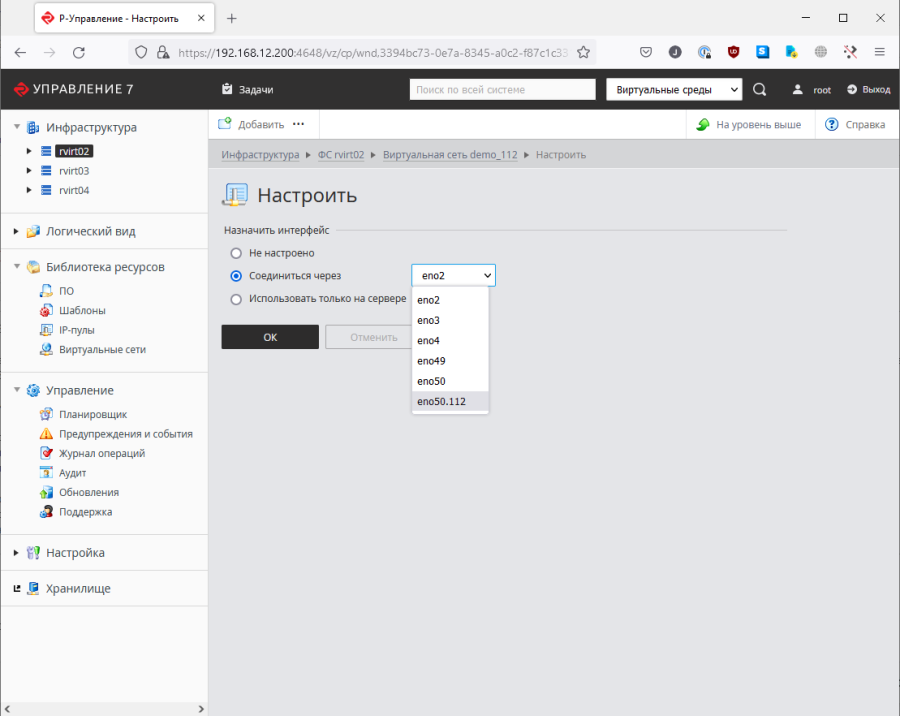The width and height of the screenshot is (900, 716).
Task: Go to 'Виртуальная сеть demo_112' breadcrumb
Action: [450, 155]
